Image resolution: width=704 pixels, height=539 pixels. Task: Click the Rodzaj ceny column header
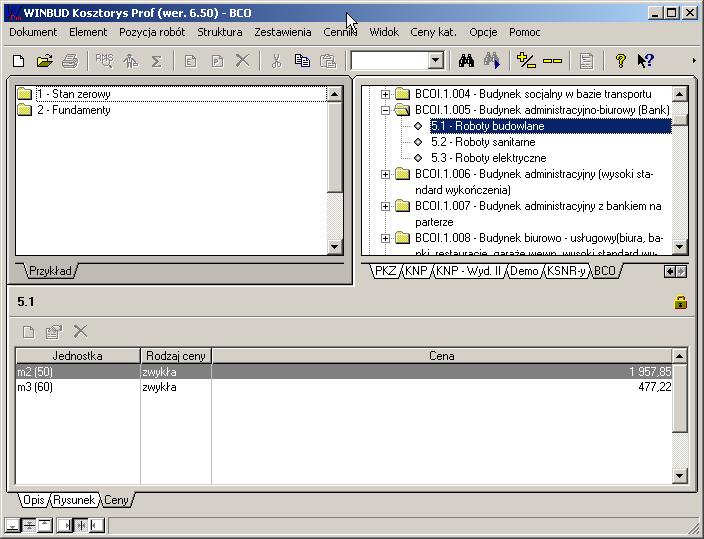(176, 356)
